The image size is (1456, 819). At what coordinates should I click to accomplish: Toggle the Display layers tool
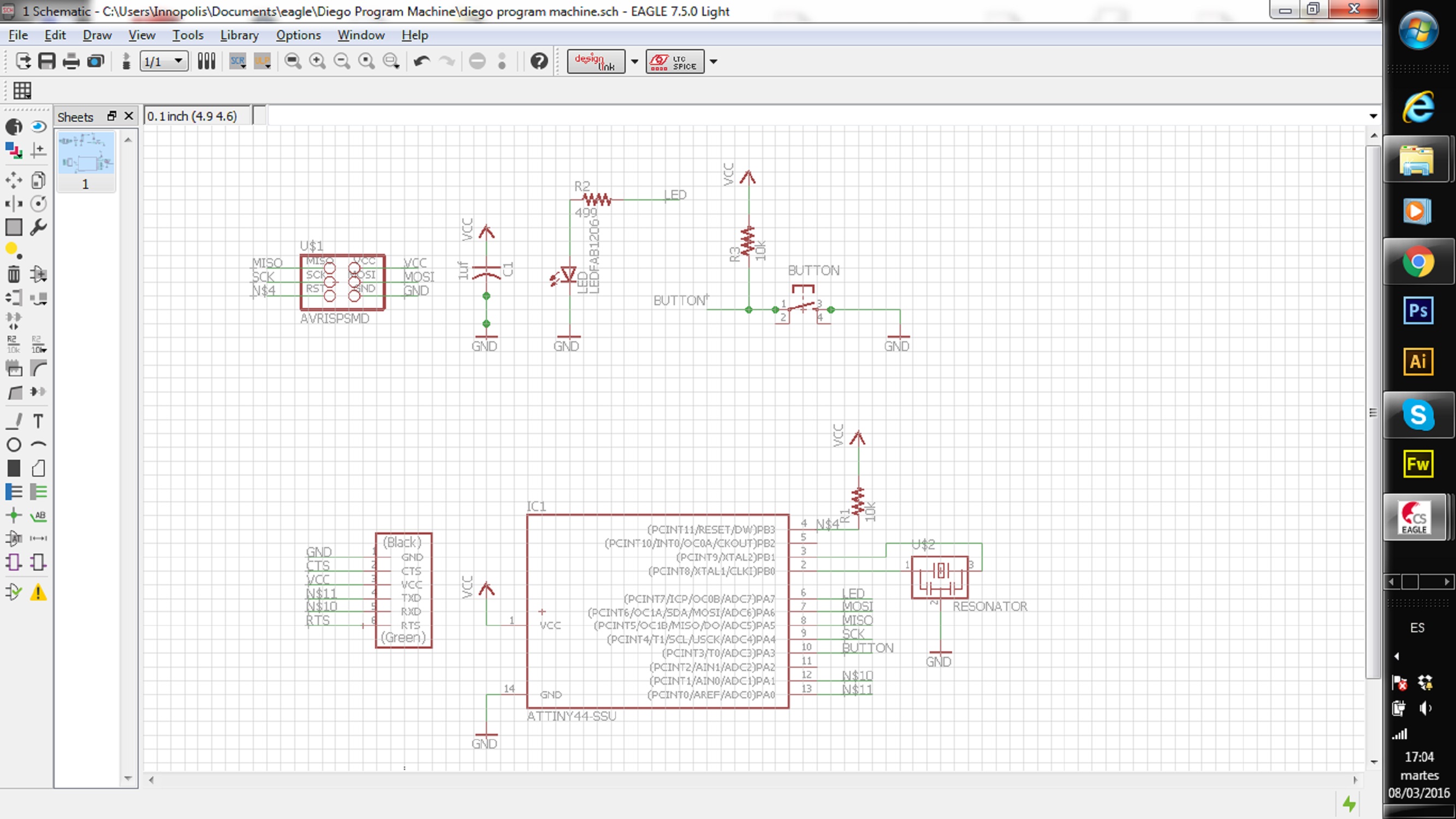pyautogui.click(x=14, y=150)
